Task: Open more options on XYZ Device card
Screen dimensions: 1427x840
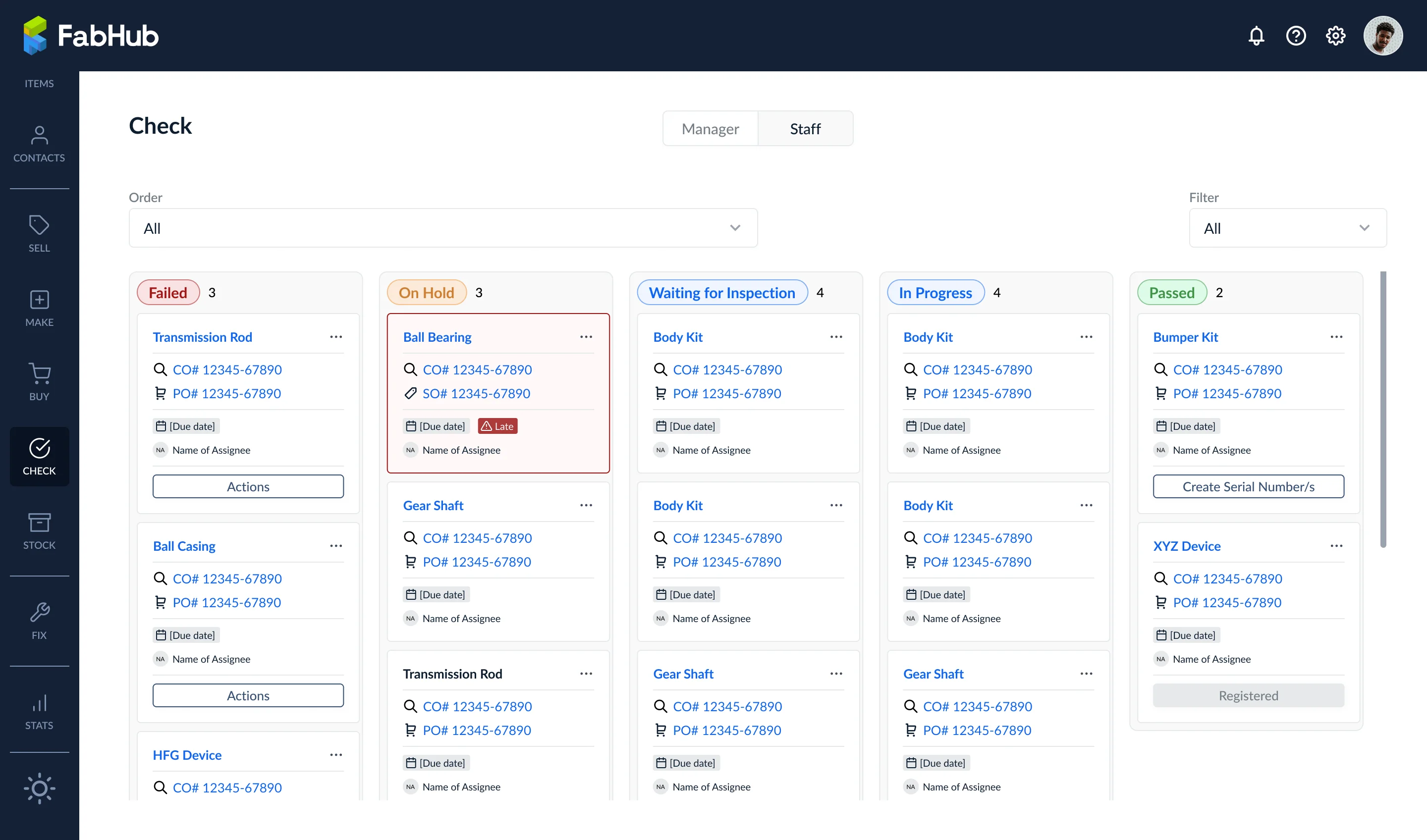Action: (1336, 546)
